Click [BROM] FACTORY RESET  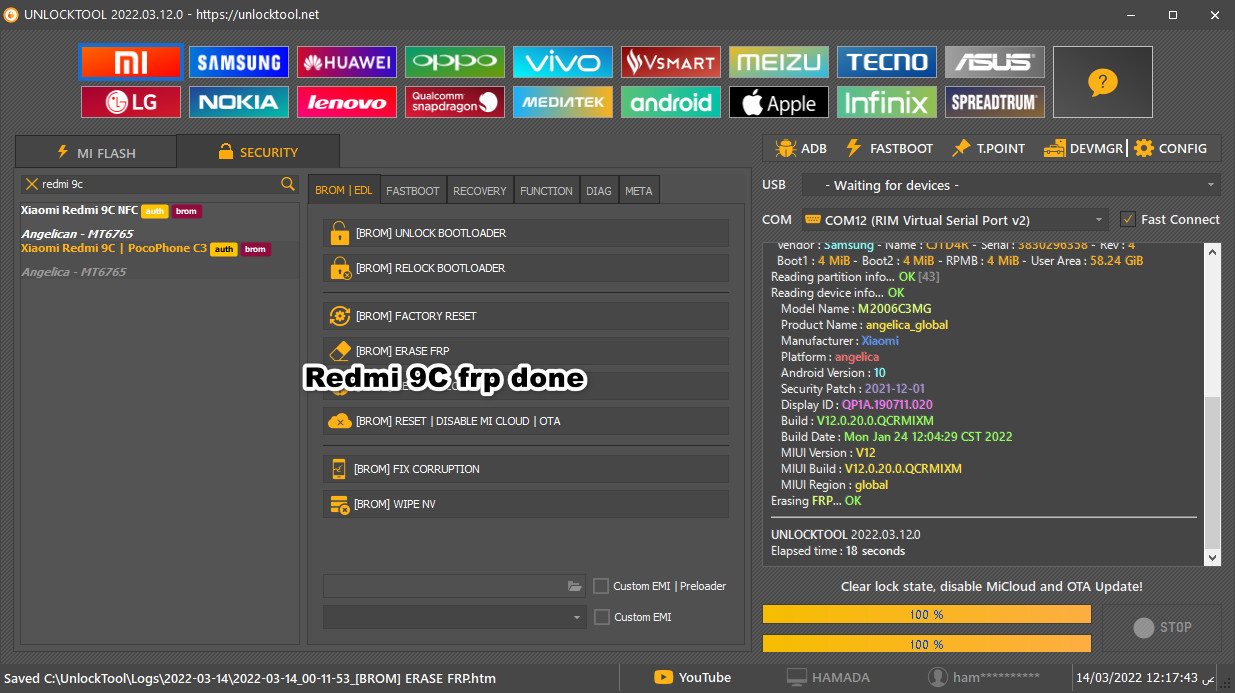point(526,316)
